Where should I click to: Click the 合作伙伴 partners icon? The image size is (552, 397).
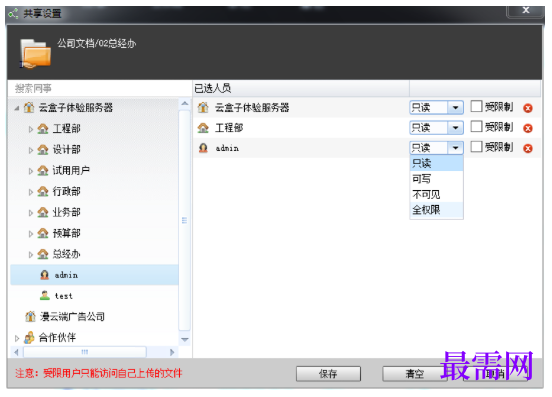pos(29,338)
